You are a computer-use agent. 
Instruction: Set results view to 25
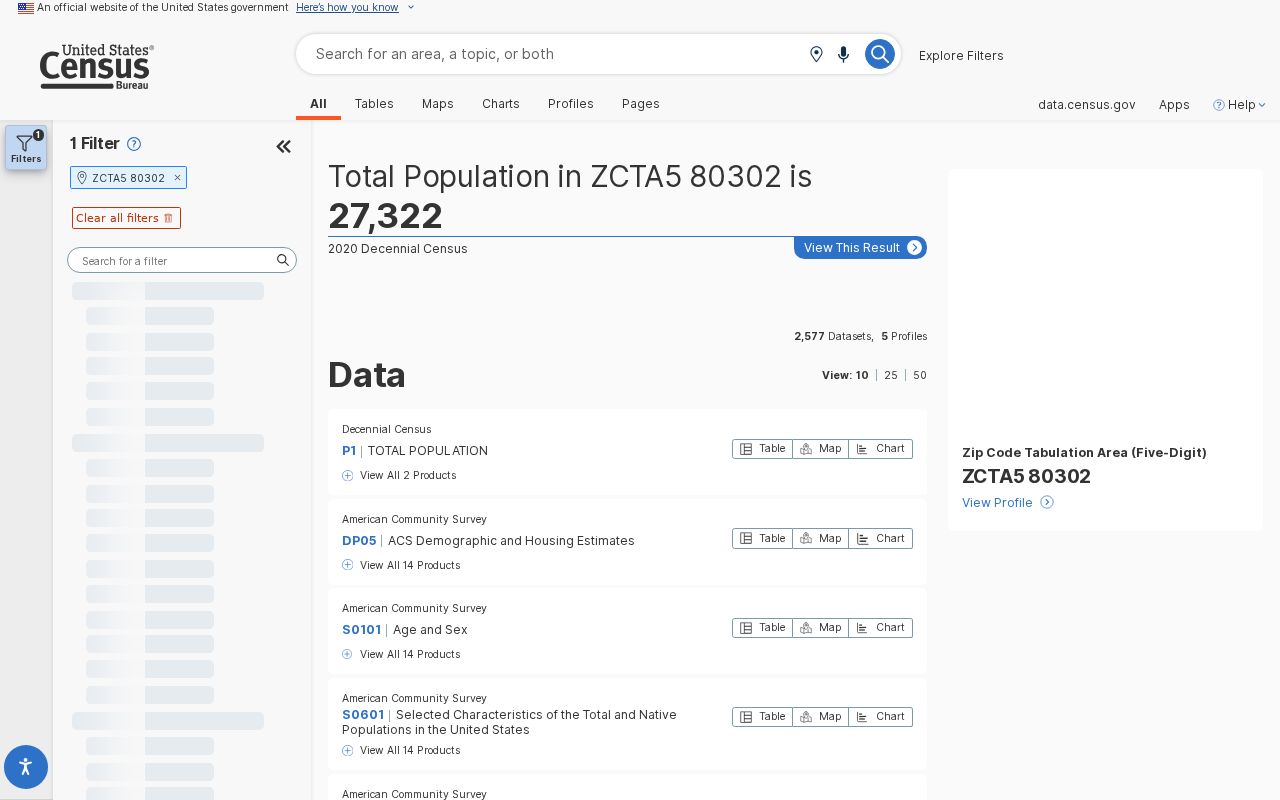click(891, 375)
